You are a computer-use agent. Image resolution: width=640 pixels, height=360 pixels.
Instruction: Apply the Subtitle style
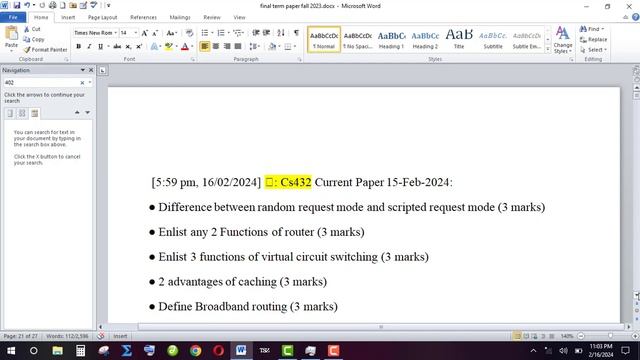coord(493,40)
